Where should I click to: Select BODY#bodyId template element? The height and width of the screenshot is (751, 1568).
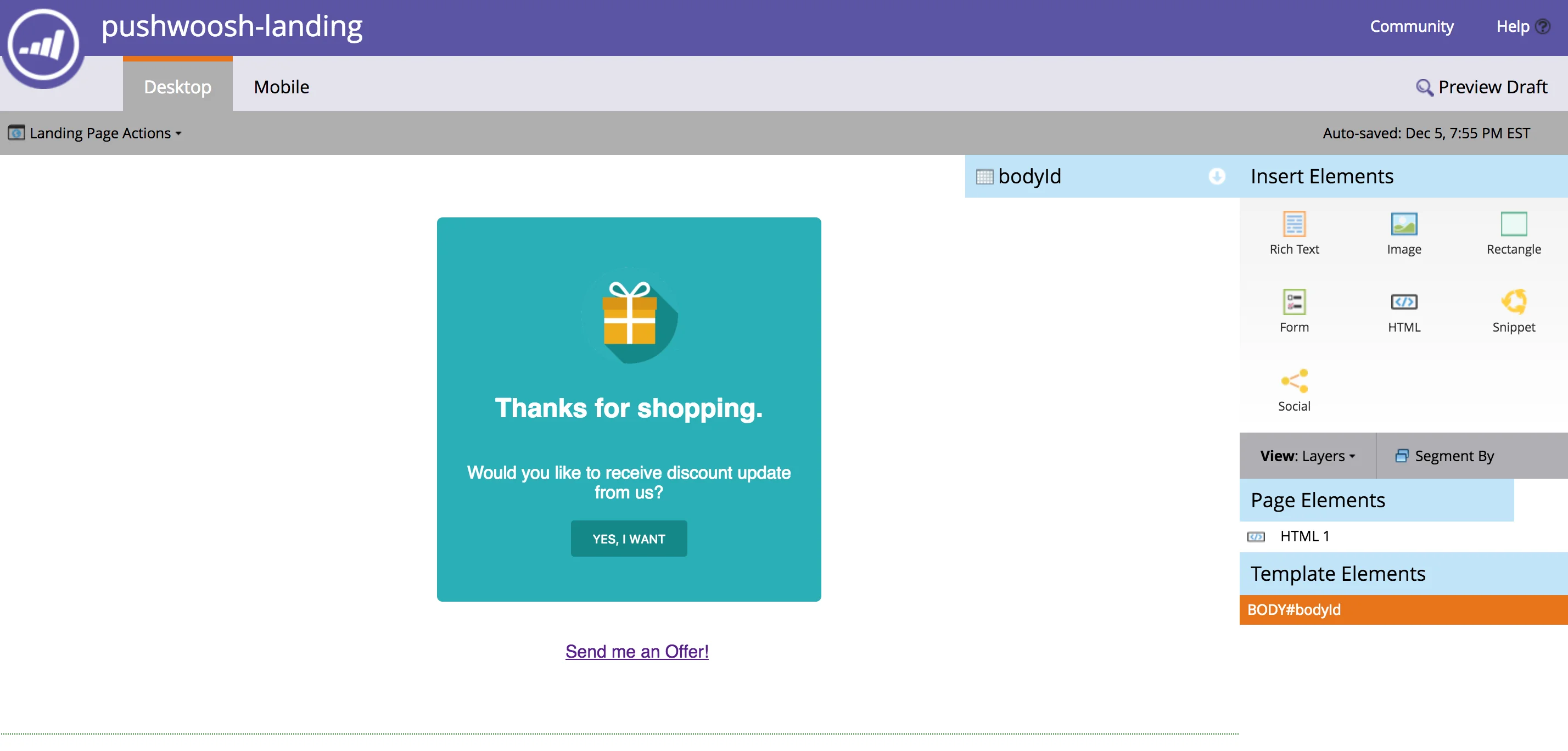(1293, 610)
